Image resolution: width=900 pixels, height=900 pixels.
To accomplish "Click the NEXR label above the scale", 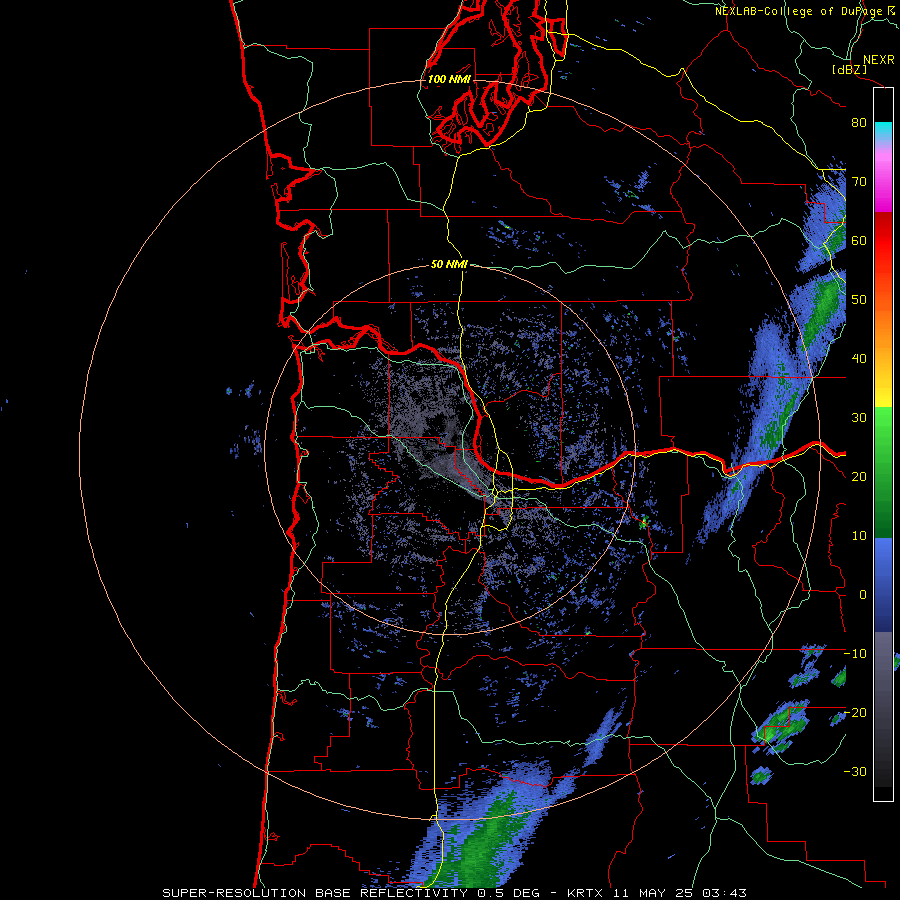I will [878, 60].
